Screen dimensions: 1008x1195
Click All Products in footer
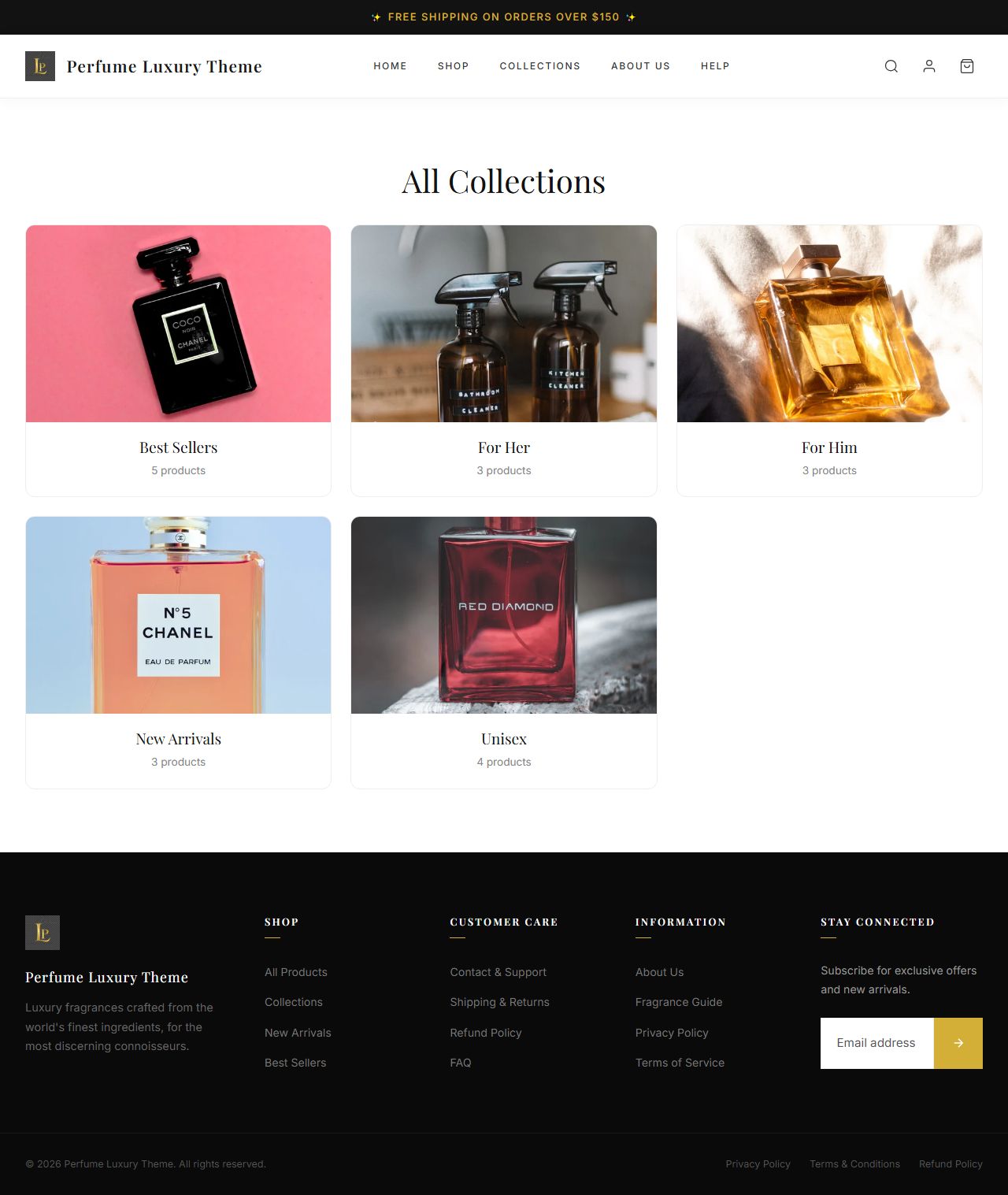(296, 972)
